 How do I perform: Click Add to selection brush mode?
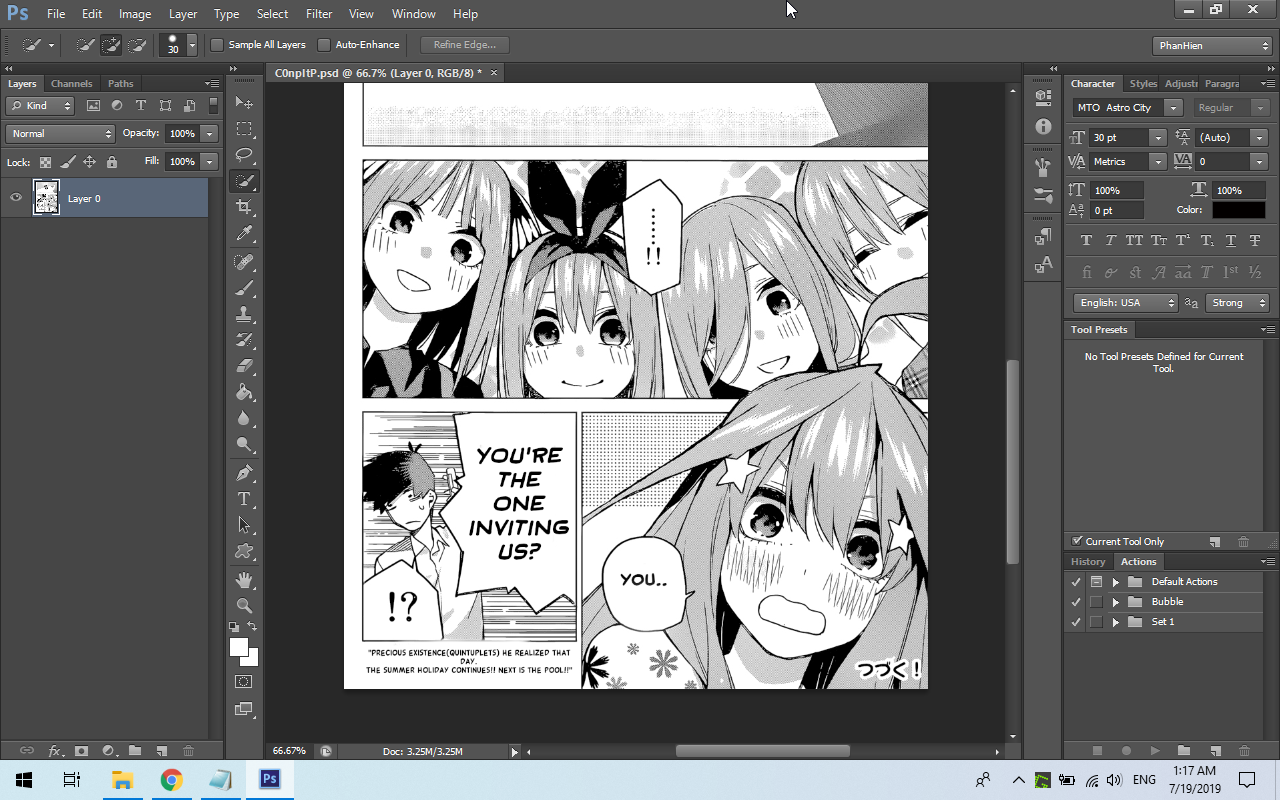pyautogui.click(x=111, y=45)
